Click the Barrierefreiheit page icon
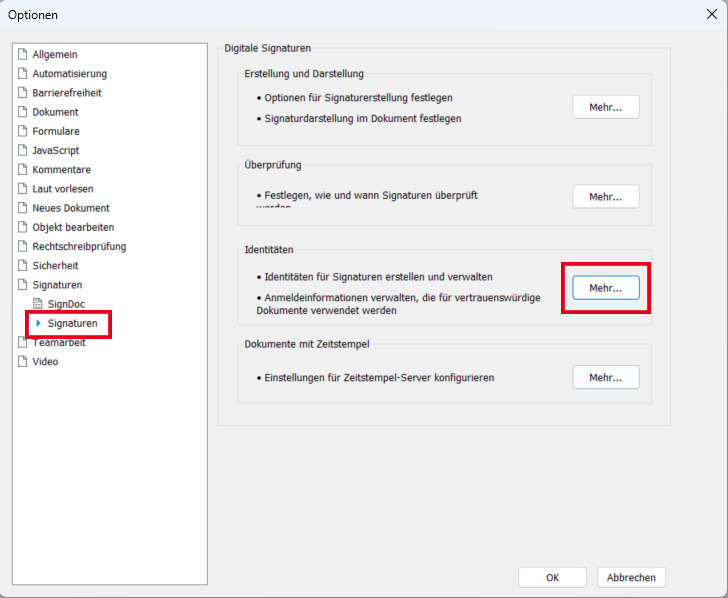The image size is (728, 598). pyautogui.click(x=23, y=93)
